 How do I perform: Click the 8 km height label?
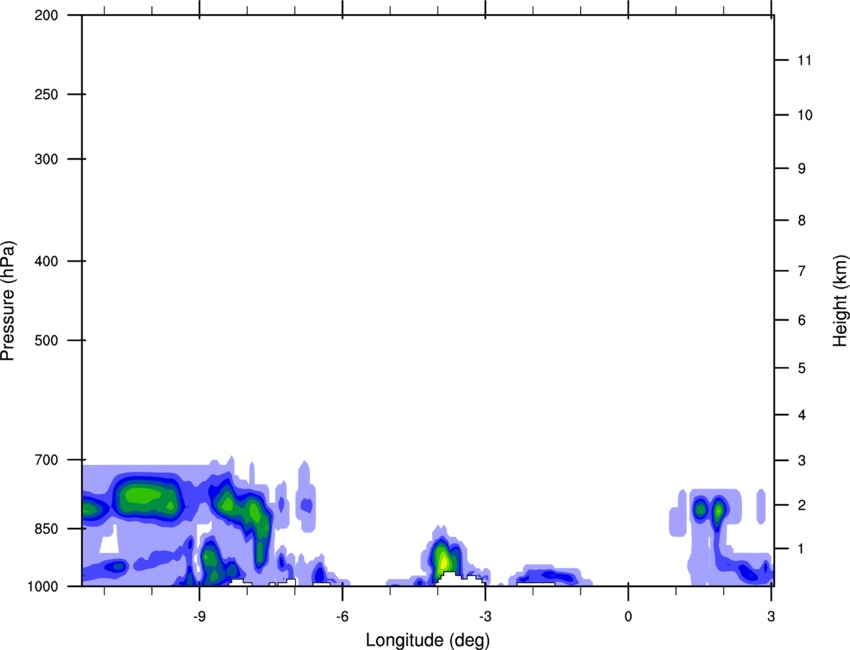point(801,220)
